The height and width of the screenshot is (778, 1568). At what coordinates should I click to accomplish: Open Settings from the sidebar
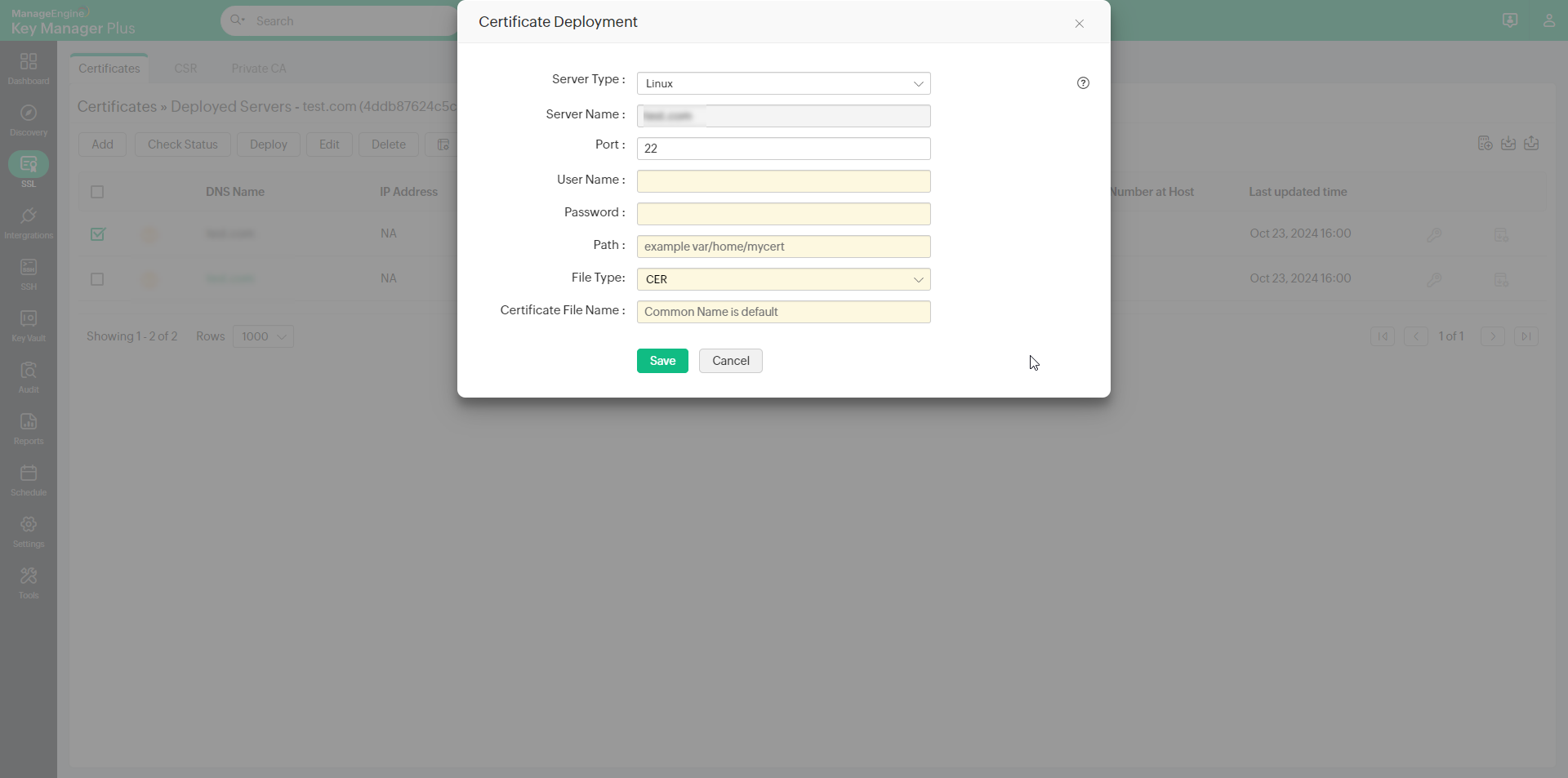coord(29,531)
